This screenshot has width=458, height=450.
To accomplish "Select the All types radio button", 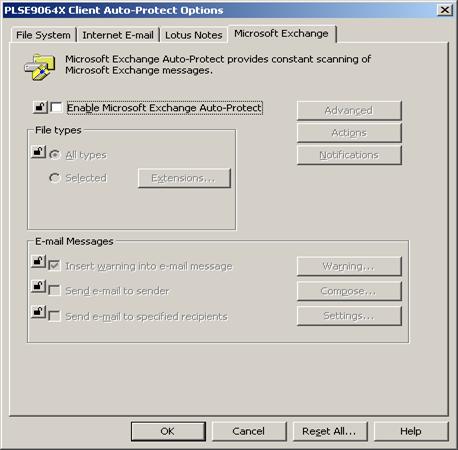I will 55,155.
